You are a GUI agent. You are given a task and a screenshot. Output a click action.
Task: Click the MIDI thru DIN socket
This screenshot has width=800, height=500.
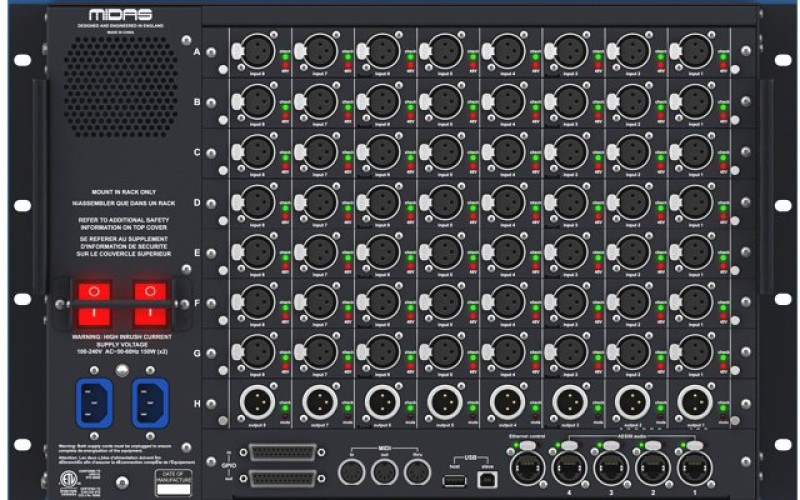coord(417,472)
